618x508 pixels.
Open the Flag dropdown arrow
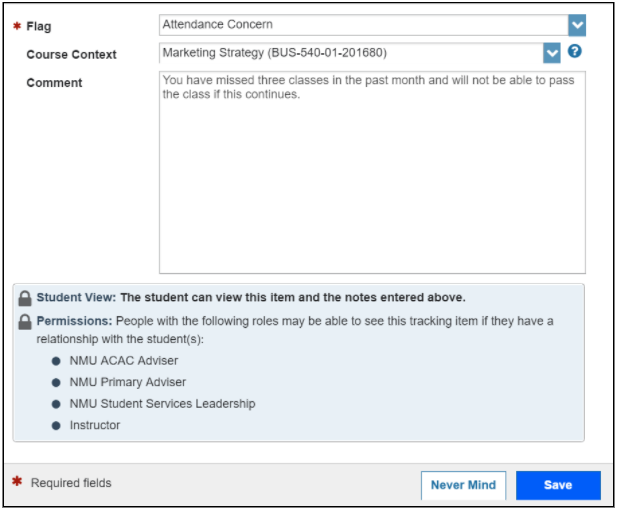(x=576, y=25)
